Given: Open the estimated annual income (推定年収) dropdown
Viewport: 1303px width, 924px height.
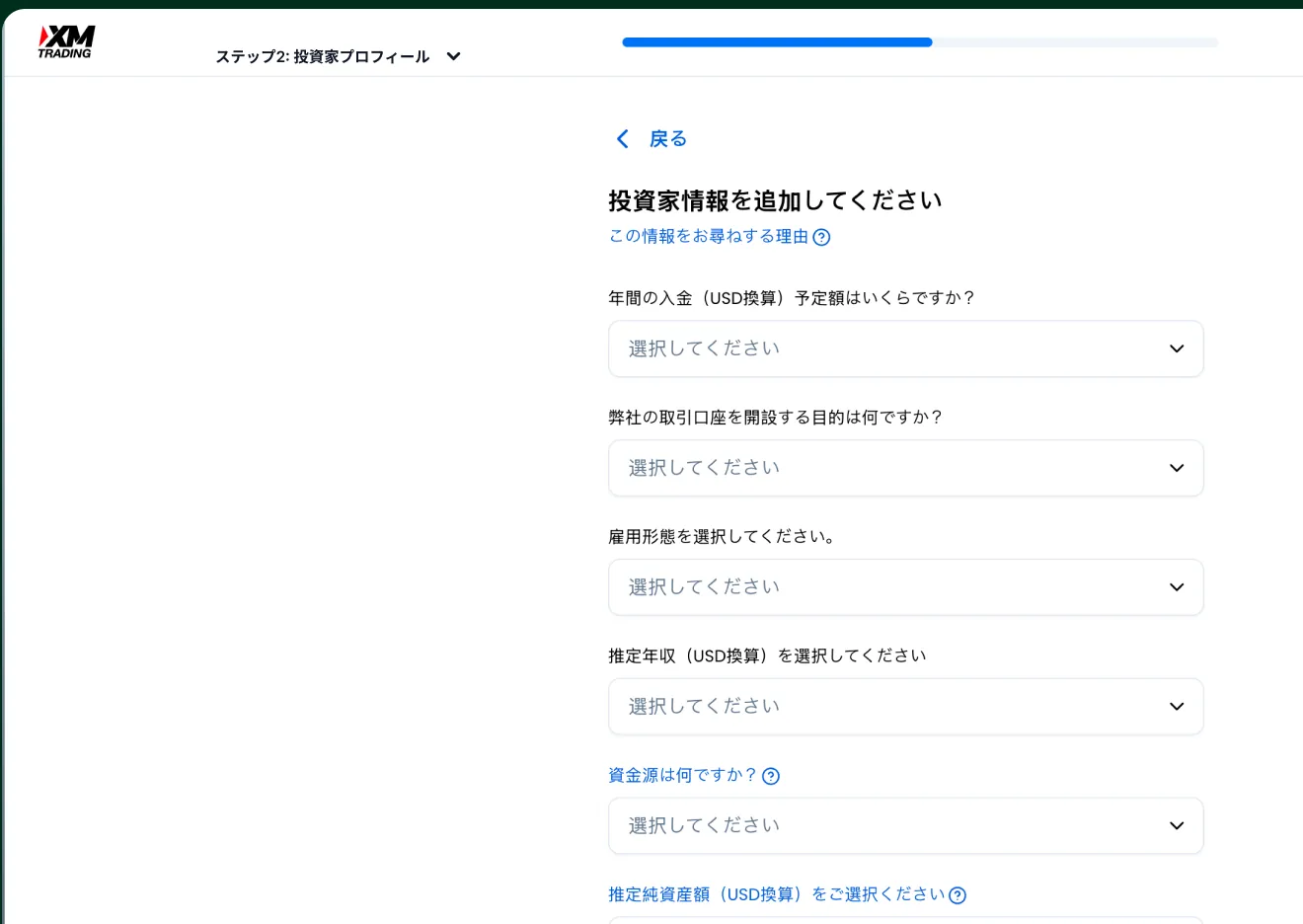Looking at the screenshot, I should [x=905, y=707].
